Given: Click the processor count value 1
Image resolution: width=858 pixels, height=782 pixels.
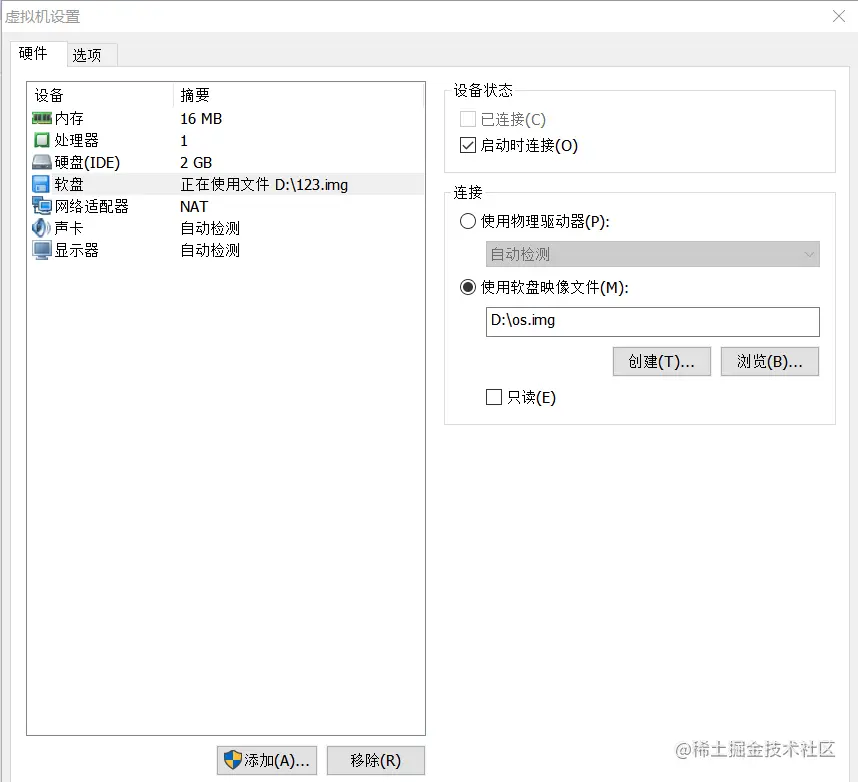Looking at the screenshot, I should click(184, 141).
